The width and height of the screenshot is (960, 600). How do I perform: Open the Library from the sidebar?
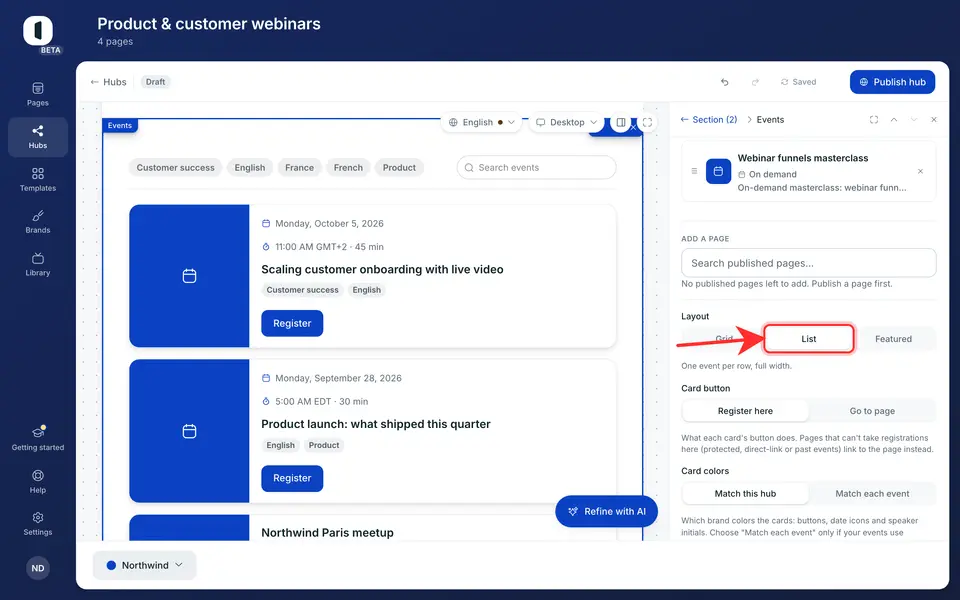37,264
